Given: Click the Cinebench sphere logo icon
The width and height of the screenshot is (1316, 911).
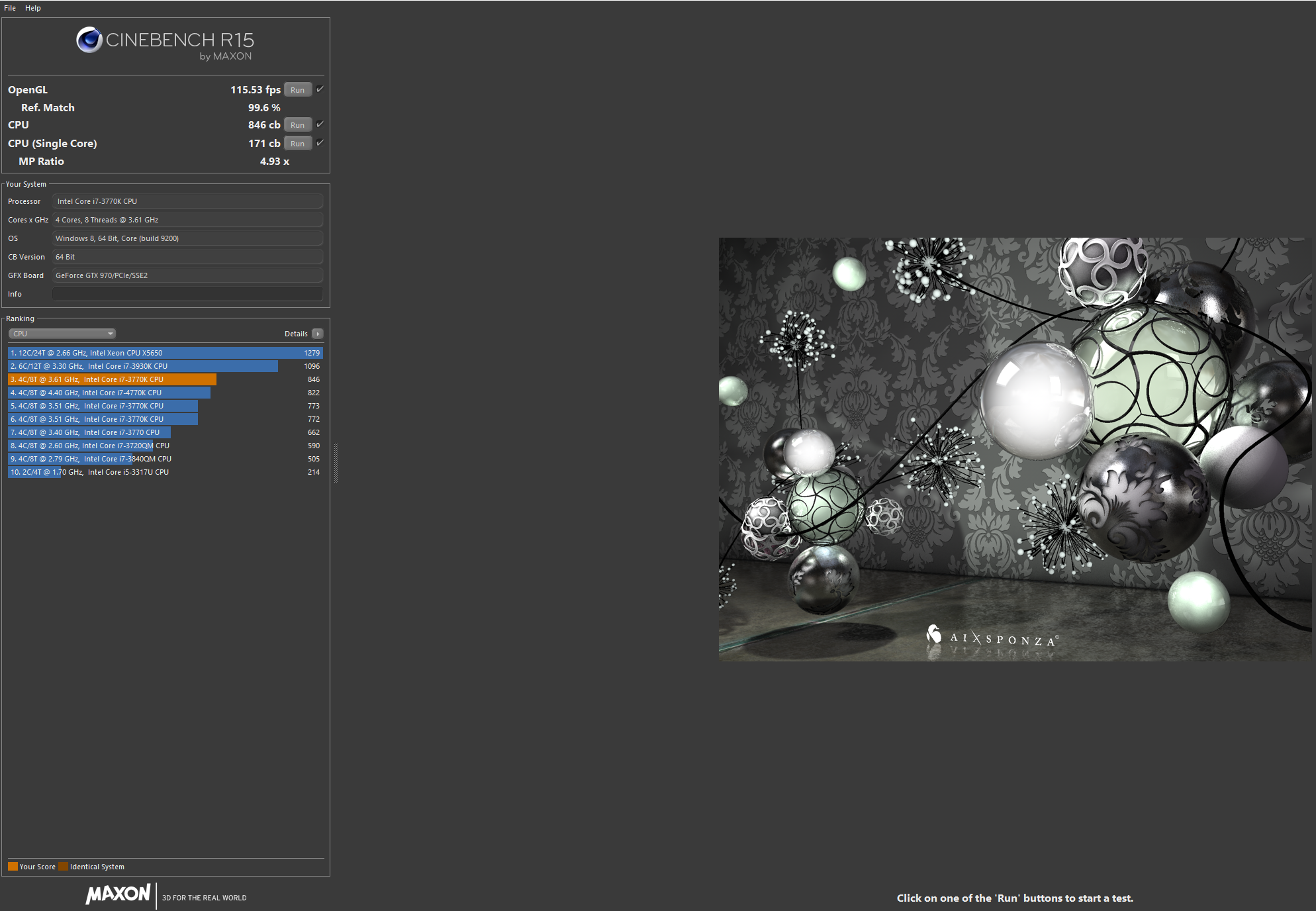Looking at the screenshot, I should [x=89, y=40].
